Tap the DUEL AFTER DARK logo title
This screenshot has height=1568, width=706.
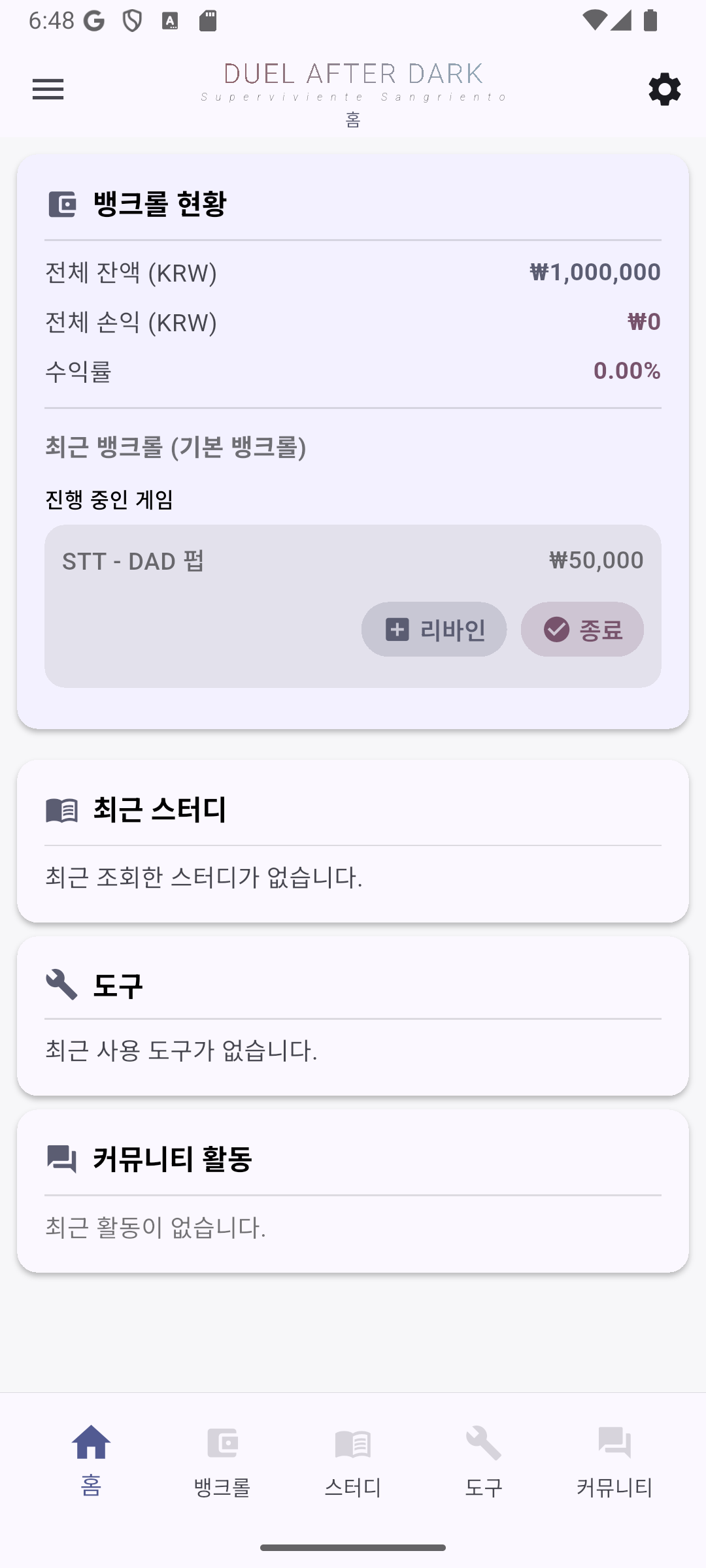coord(353,74)
